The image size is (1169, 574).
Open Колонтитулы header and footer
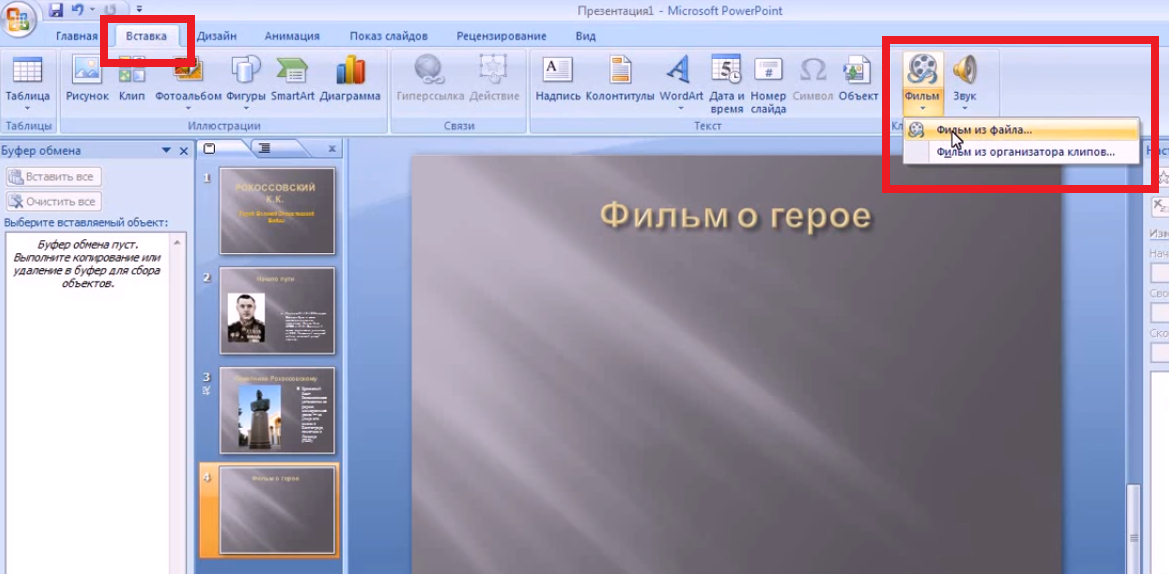(620, 69)
